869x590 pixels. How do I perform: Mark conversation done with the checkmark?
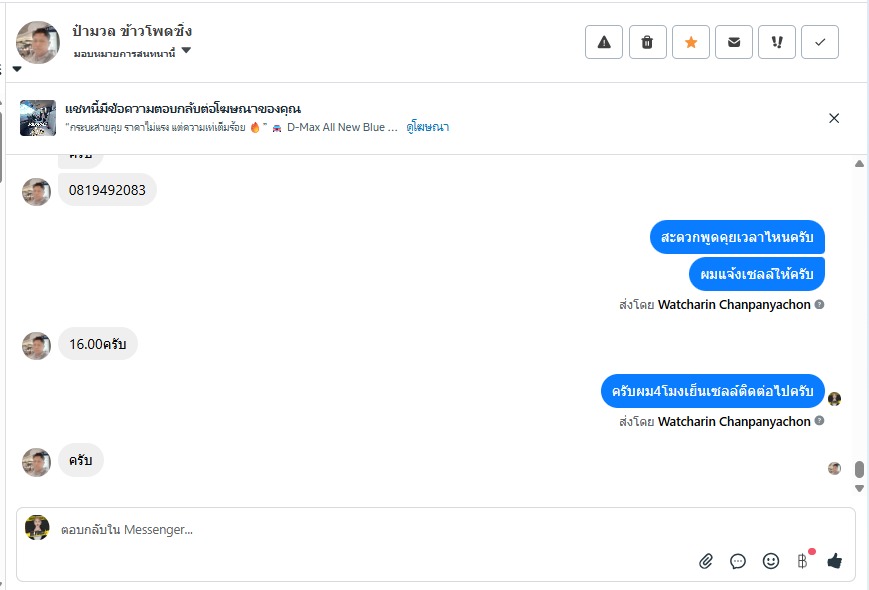tap(820, 42)
